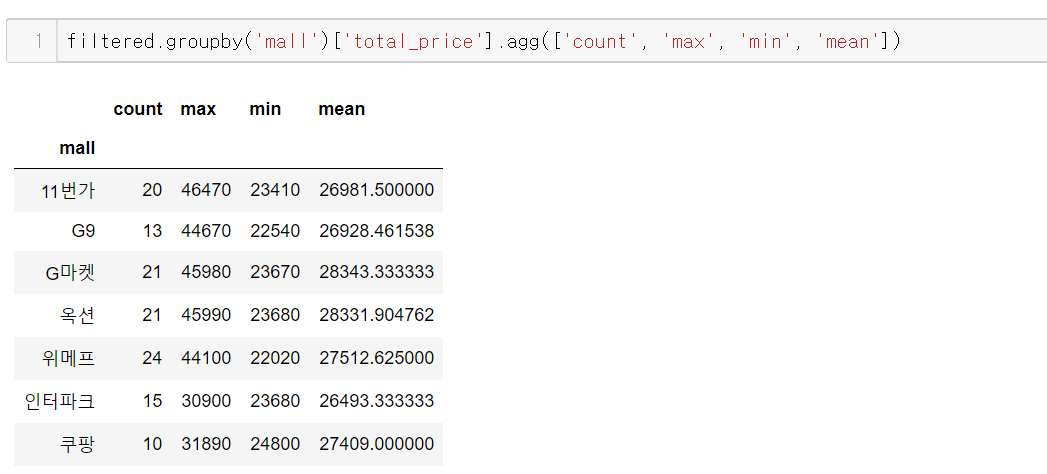Screen dimensions: 1047x474
Task: Click mean value 28331.904762
Action: 377,314
